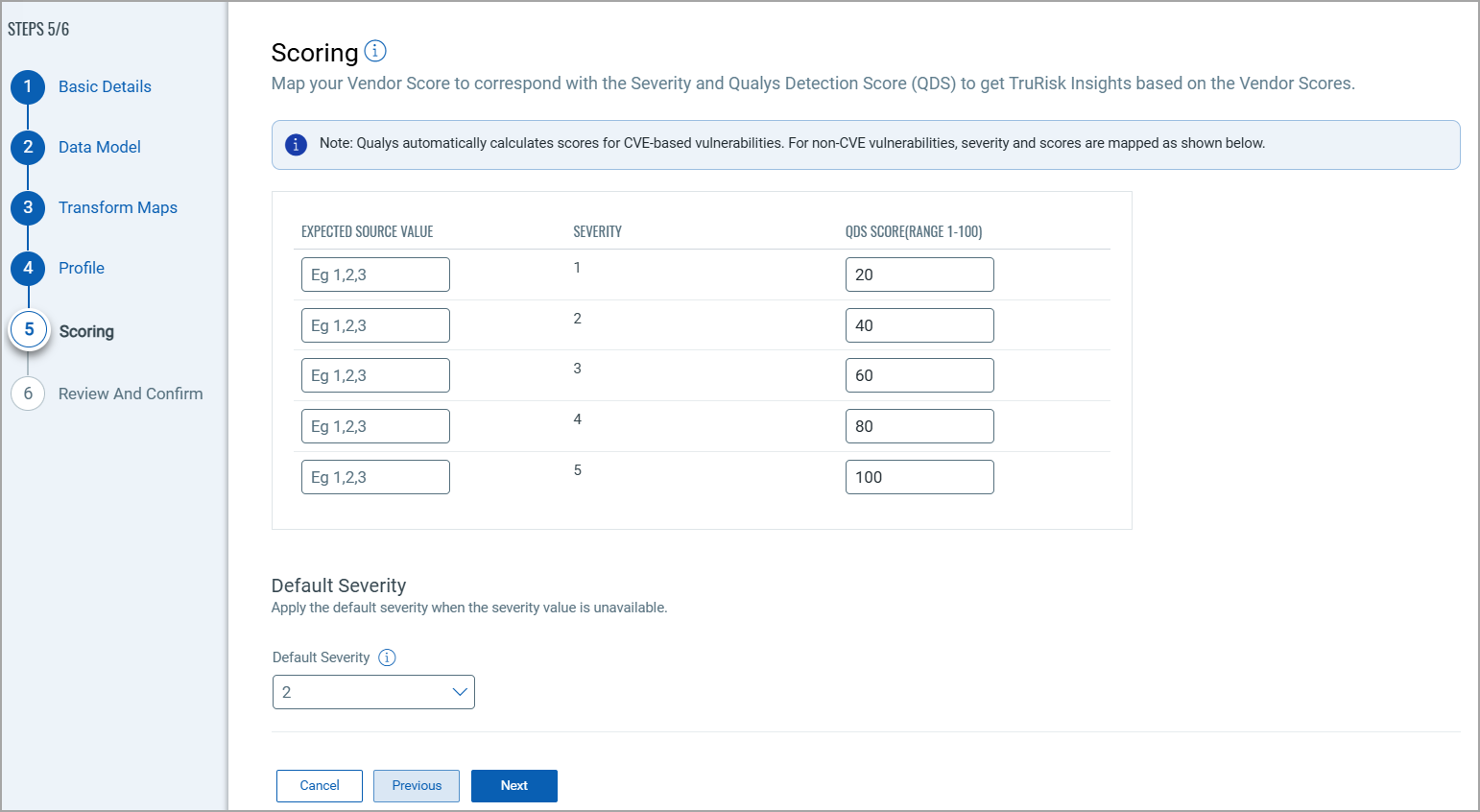Click step 3 circle icon

click(x=28, y=207)
